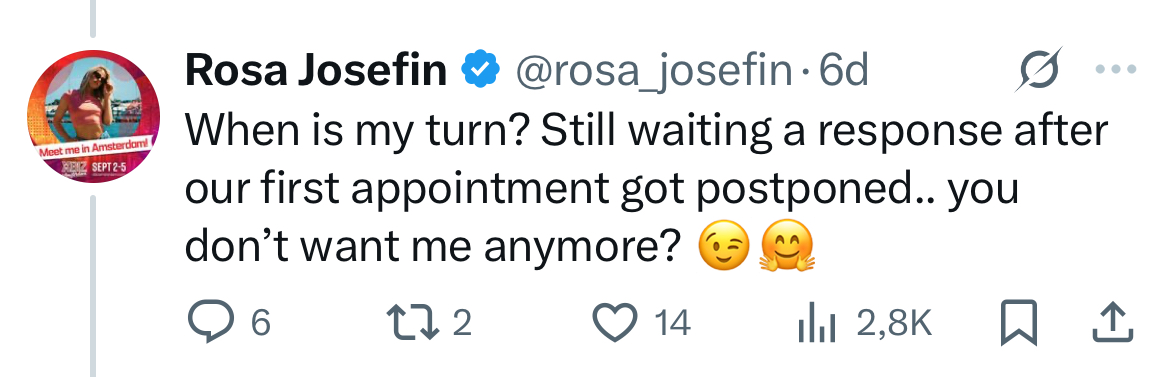Click the repost count number 2
Image resolution: width=1170 pixels, height=377 pixels.
pyautogui.click(x=462, y=323)
